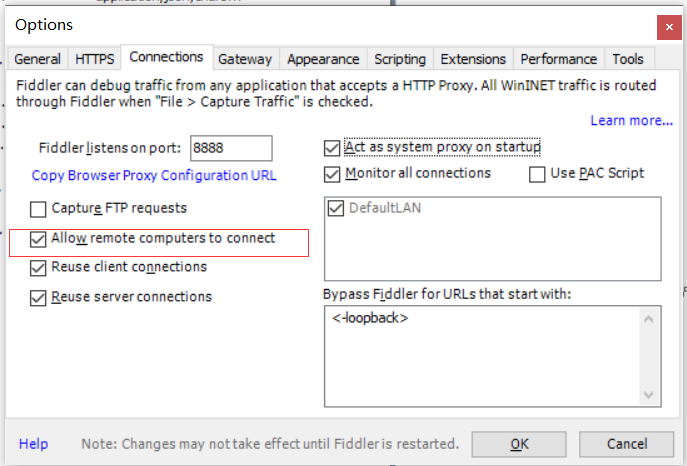Image resolution: width=687 pixels, height=466 pixels.
Task: Select the Tools tab
Action: tap(628, 59)
